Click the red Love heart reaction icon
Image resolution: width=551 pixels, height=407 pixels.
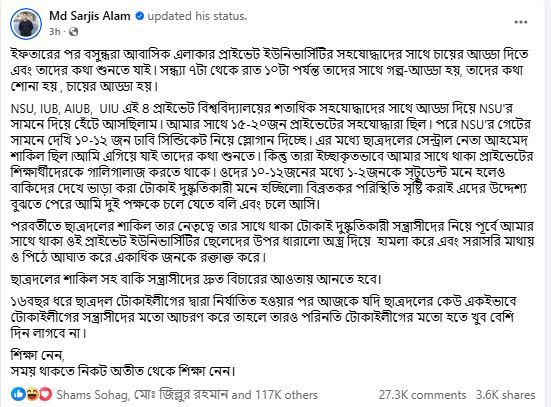(45, 394)
